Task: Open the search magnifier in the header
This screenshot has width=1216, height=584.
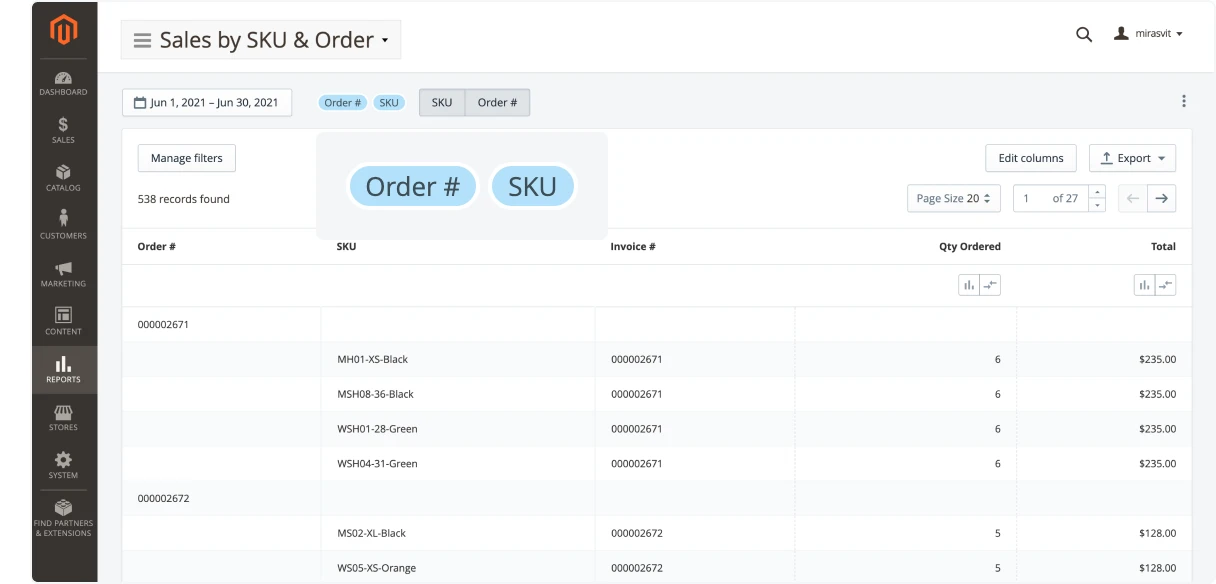Action: click(1084, 33)
